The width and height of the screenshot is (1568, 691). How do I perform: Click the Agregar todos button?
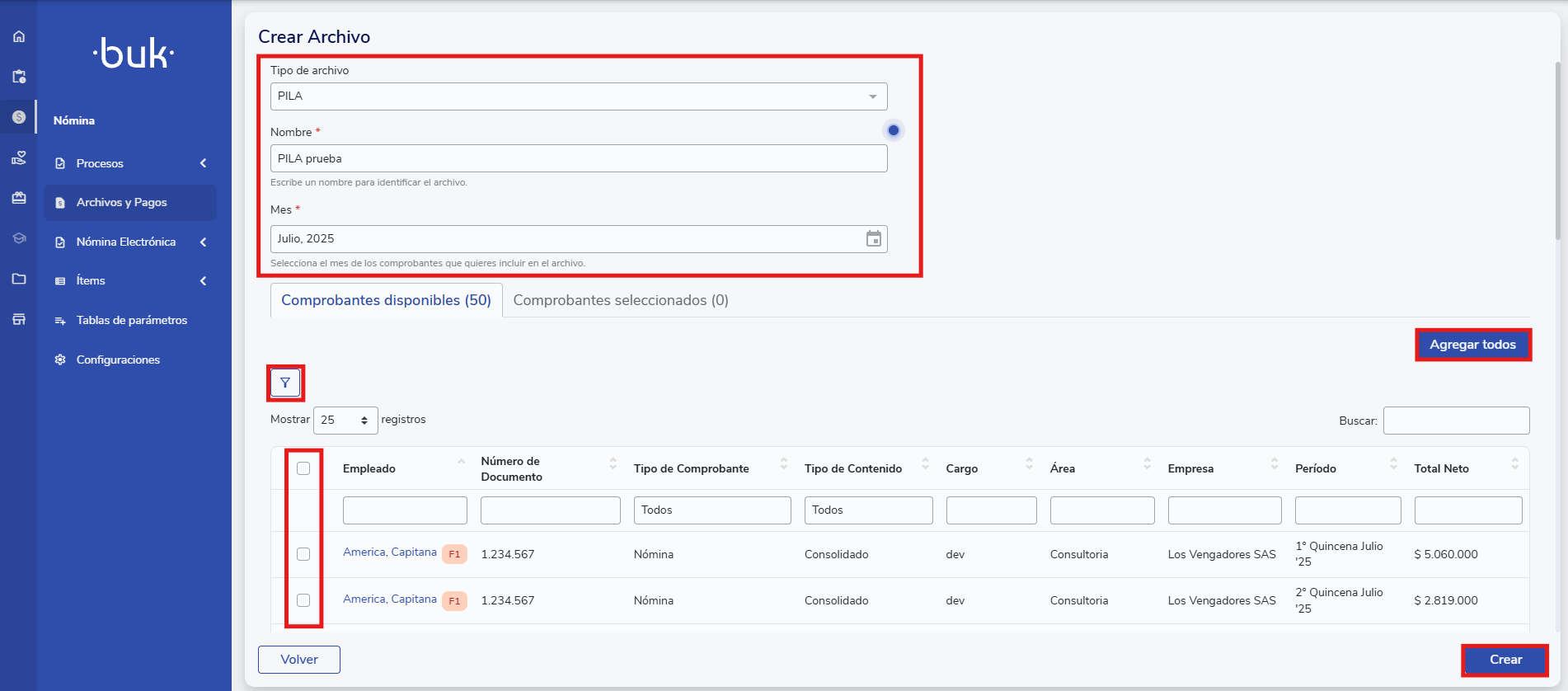point(1472,345)
